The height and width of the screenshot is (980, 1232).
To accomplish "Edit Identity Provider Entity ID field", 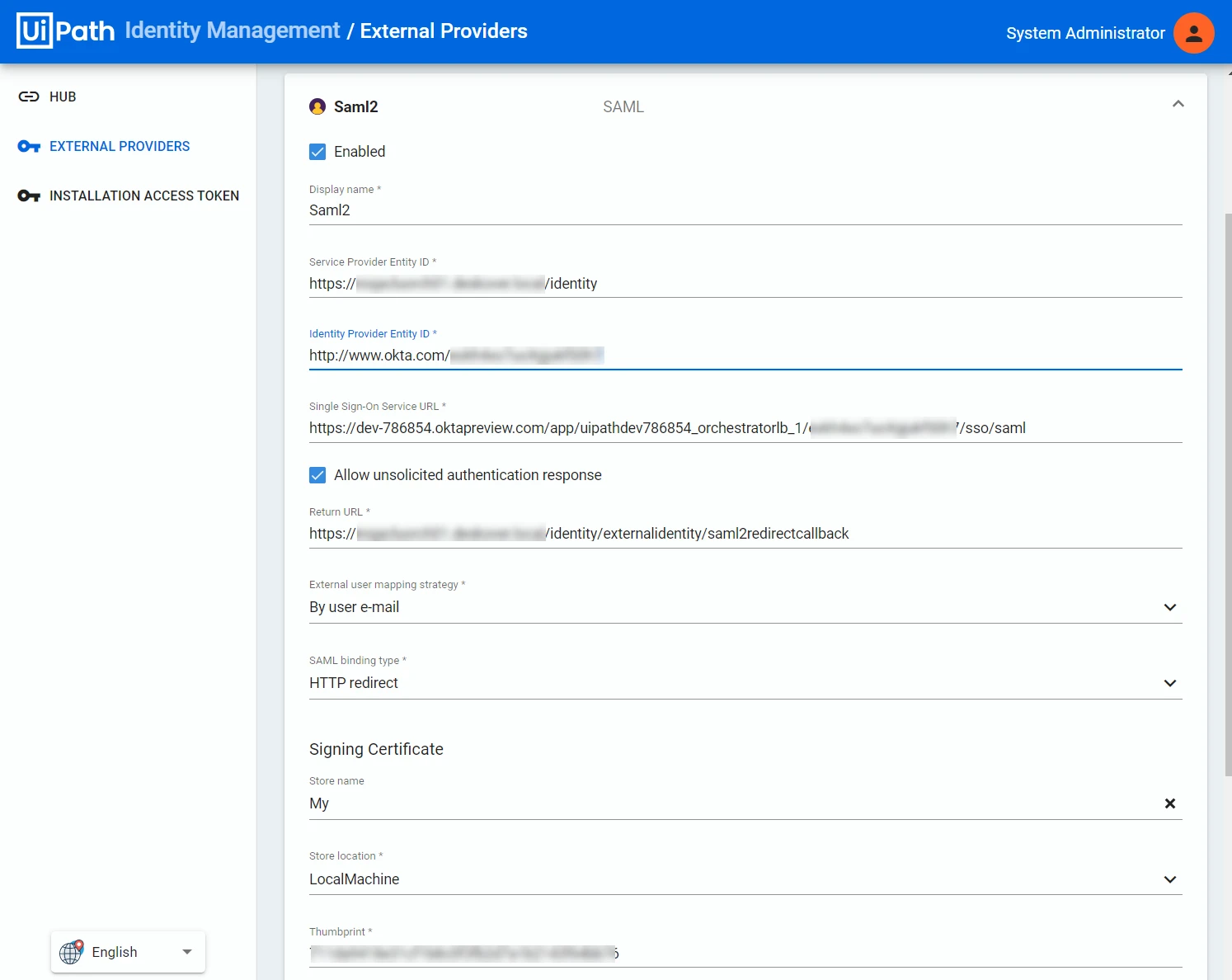I will 745,356.
